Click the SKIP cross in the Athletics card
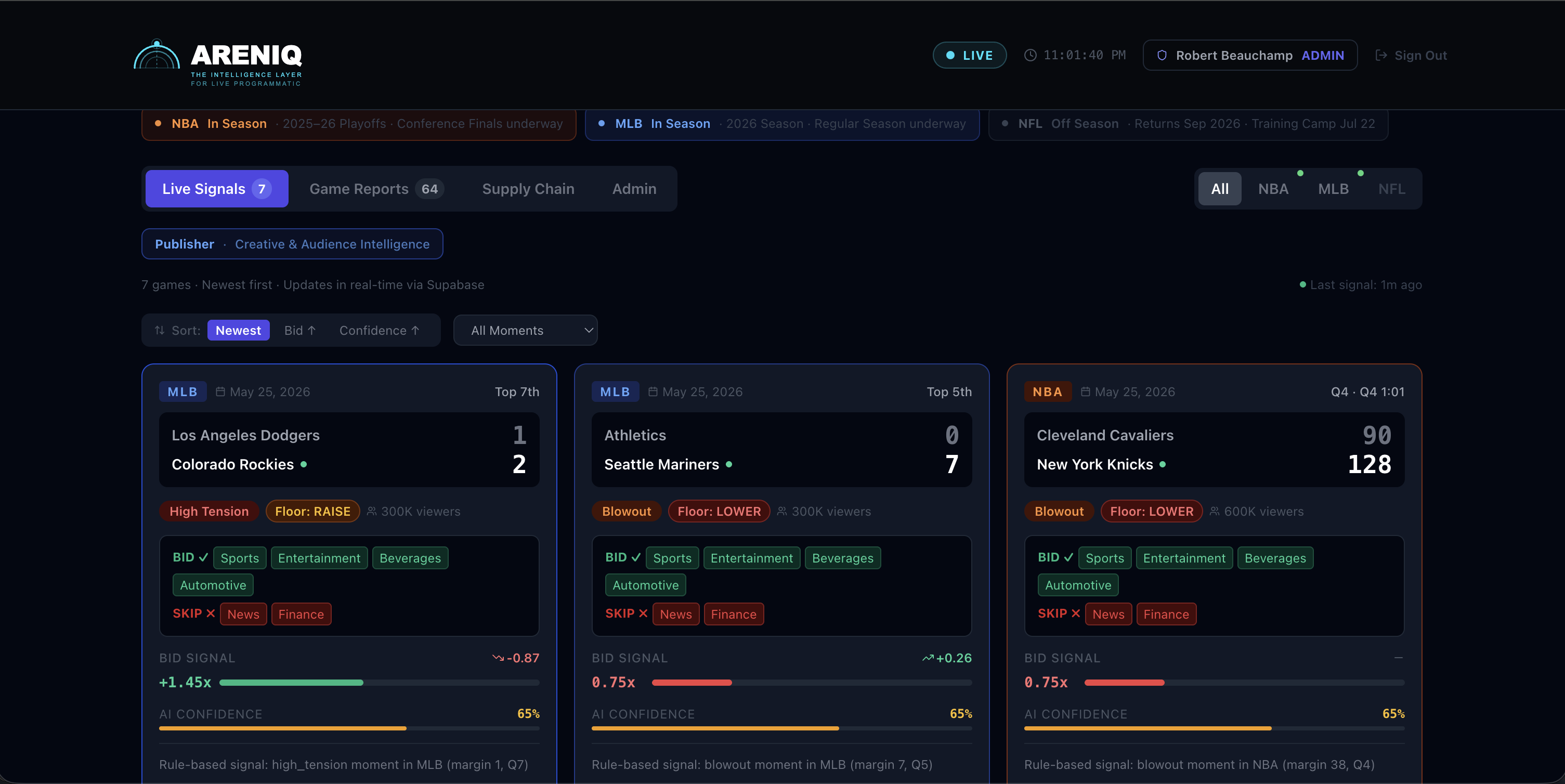The image size is (1565, 784). (643, 613)
